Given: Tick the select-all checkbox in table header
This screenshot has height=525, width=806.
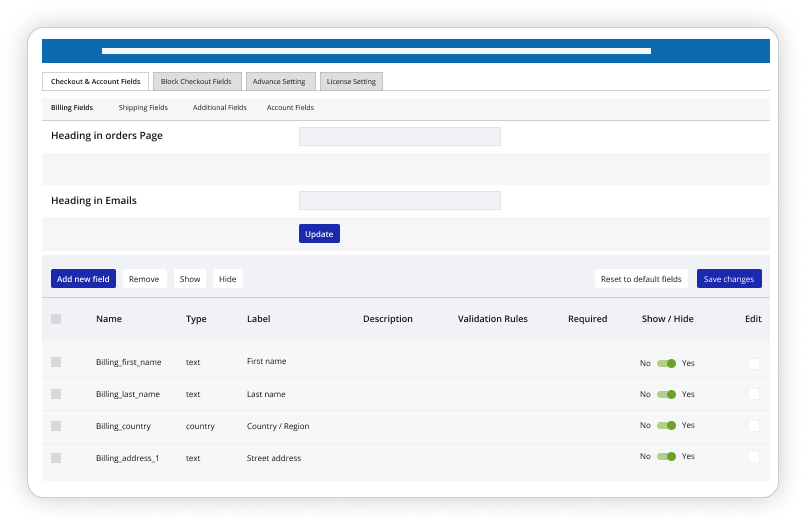Looking at the screenshot, I should 56,319.
